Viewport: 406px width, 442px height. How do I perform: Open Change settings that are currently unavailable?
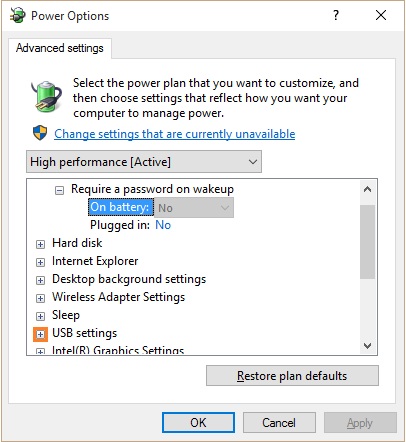tap(175, 134)
